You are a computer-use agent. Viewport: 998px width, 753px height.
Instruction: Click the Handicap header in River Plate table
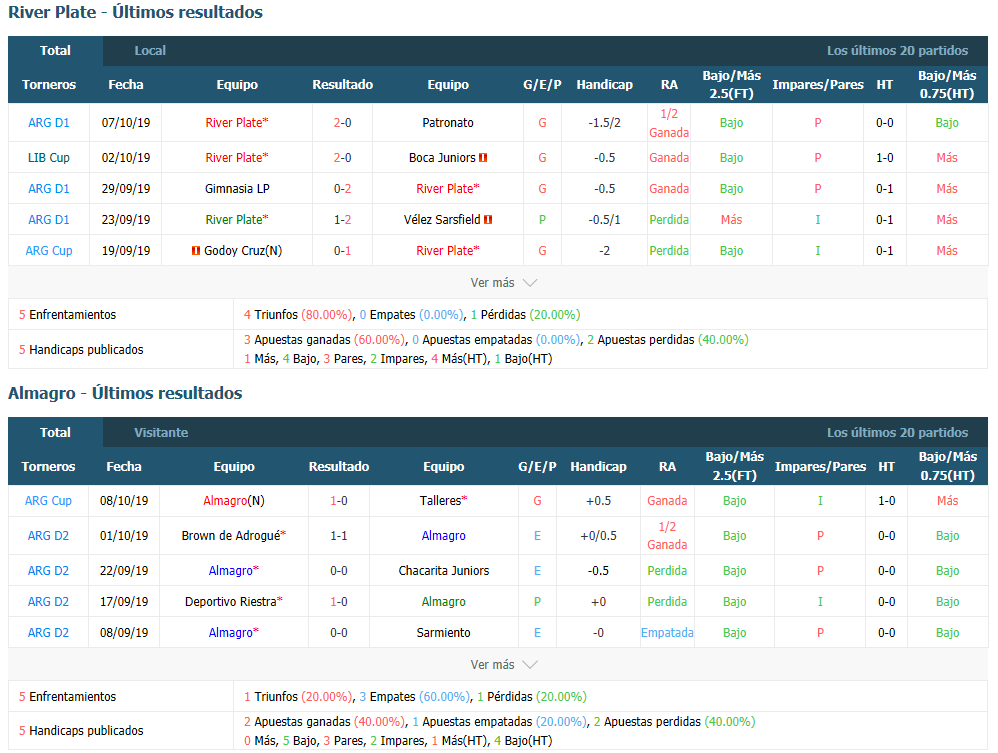pos(605,85)
